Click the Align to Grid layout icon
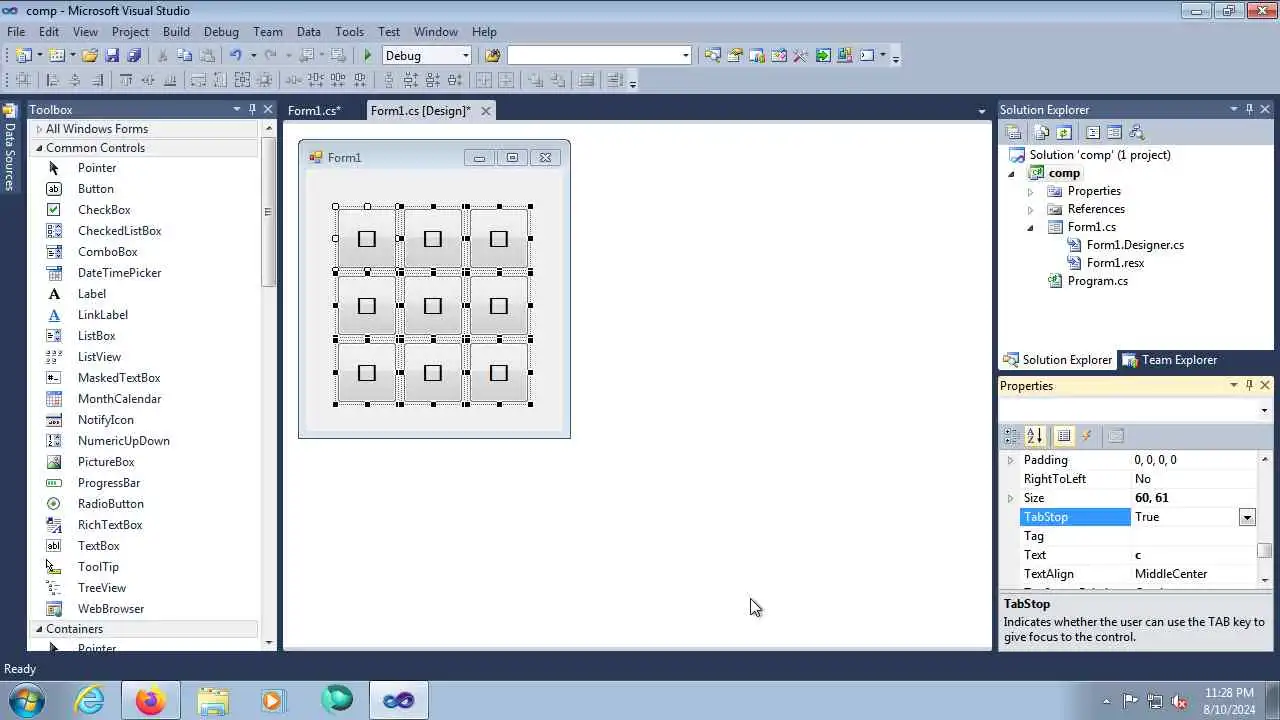Image resolution: width=1280 pixels, height=720 pixels. coord(22,80)
